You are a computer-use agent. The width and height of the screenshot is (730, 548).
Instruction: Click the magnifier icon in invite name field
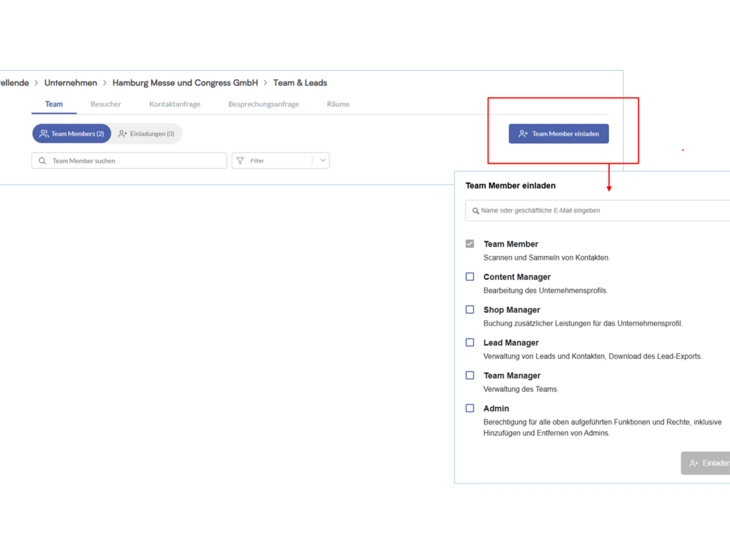(475, 211)
